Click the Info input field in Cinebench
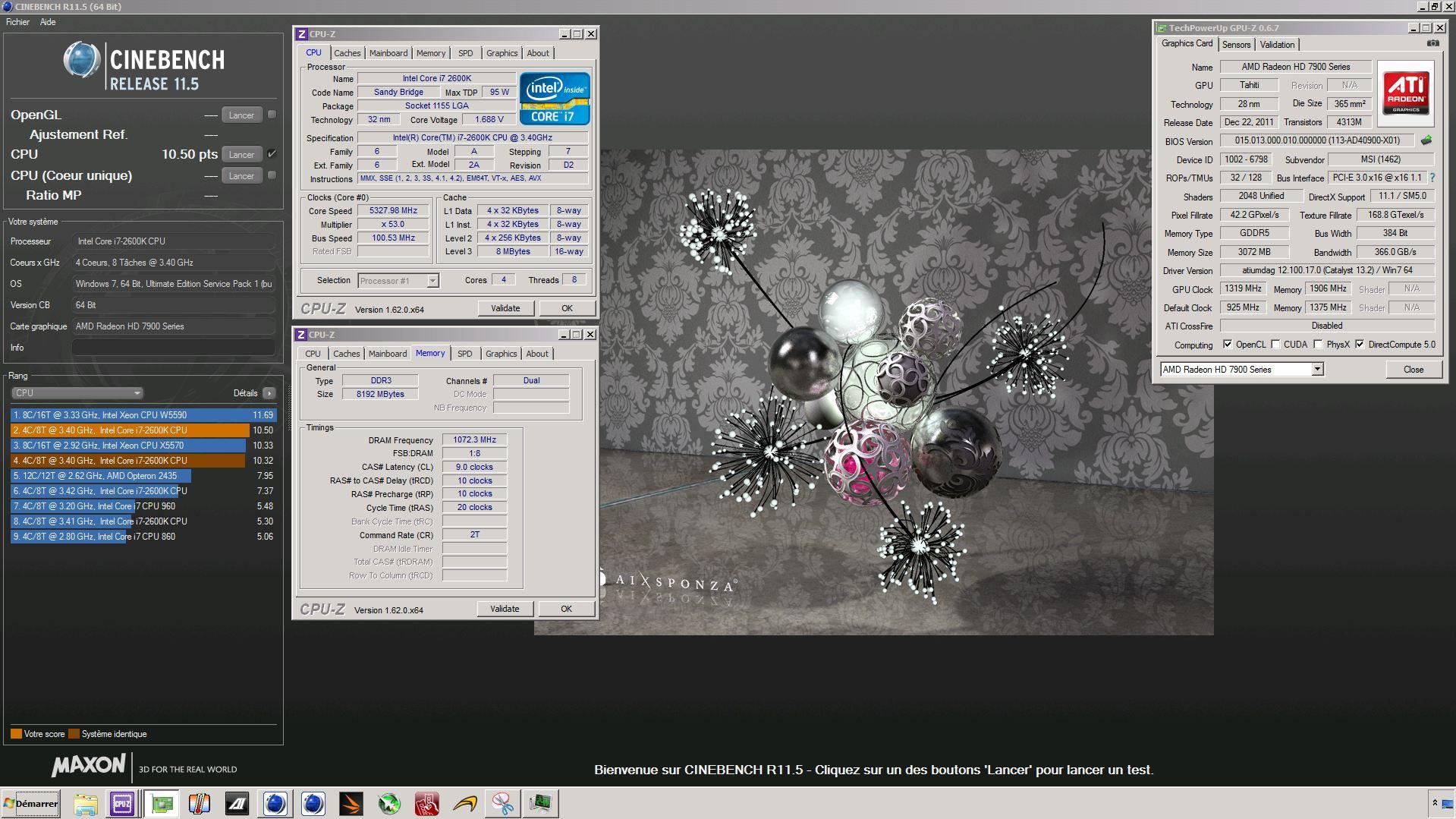Viewport: 1456px width, 819px height. pyautogui.click(x=174, y=348)
